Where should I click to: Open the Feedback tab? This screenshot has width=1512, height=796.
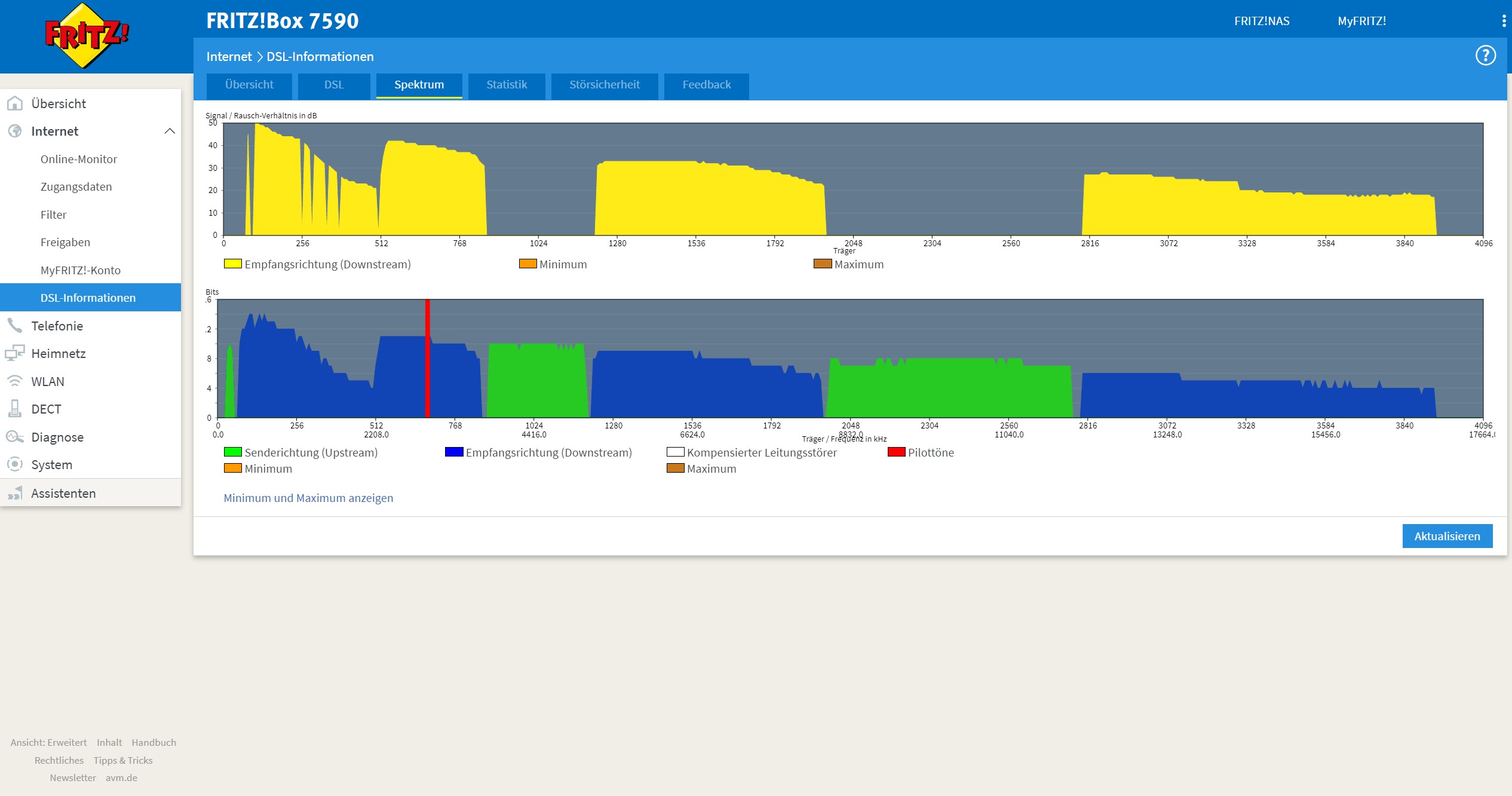pyautogui.click(x=706, y=85)
